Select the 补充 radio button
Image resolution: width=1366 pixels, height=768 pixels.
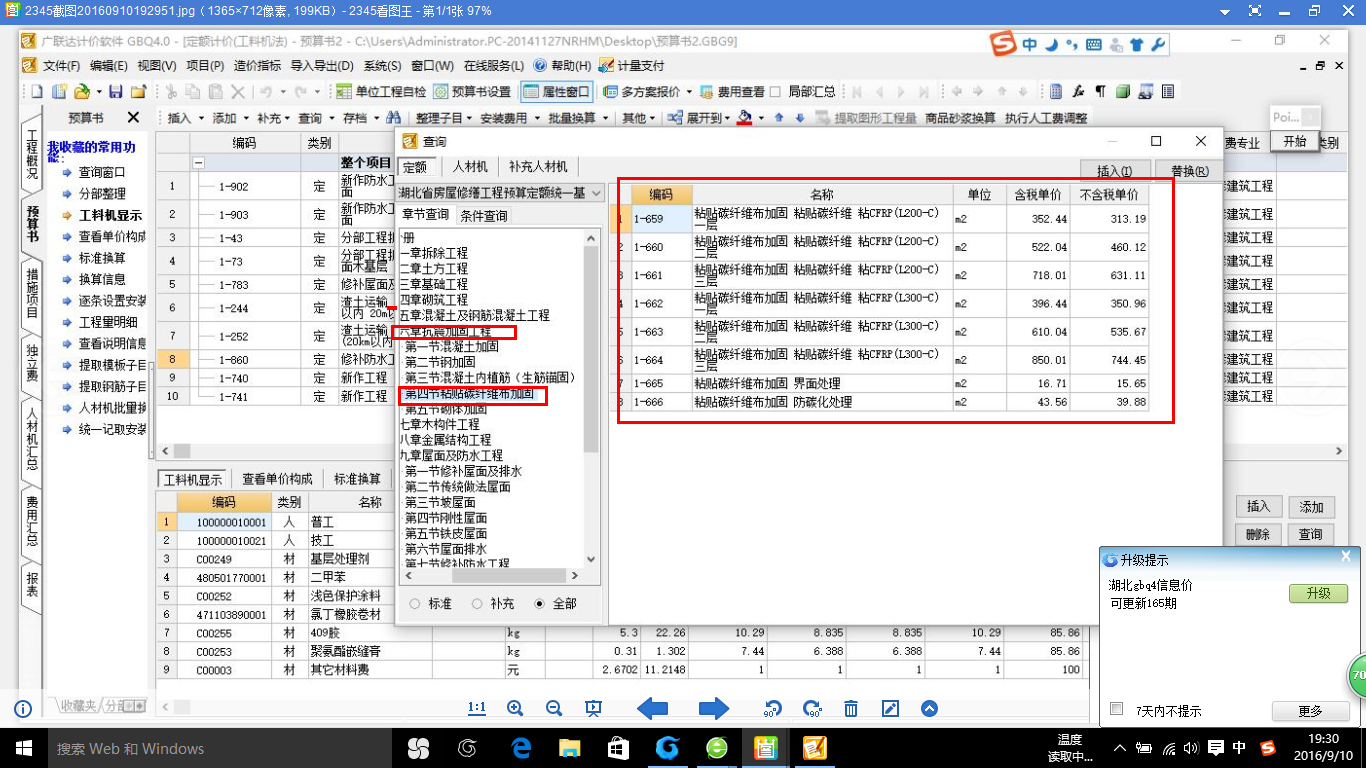tap(477, 604)
